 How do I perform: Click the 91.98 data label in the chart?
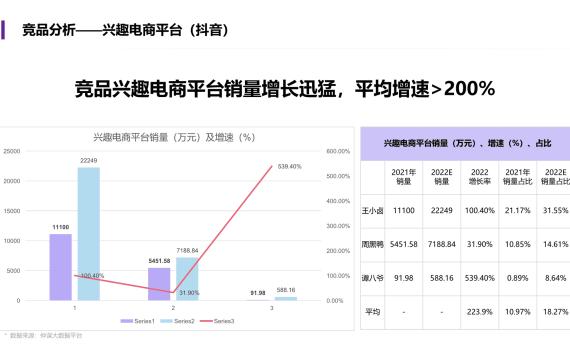click(x=258, y=293)
